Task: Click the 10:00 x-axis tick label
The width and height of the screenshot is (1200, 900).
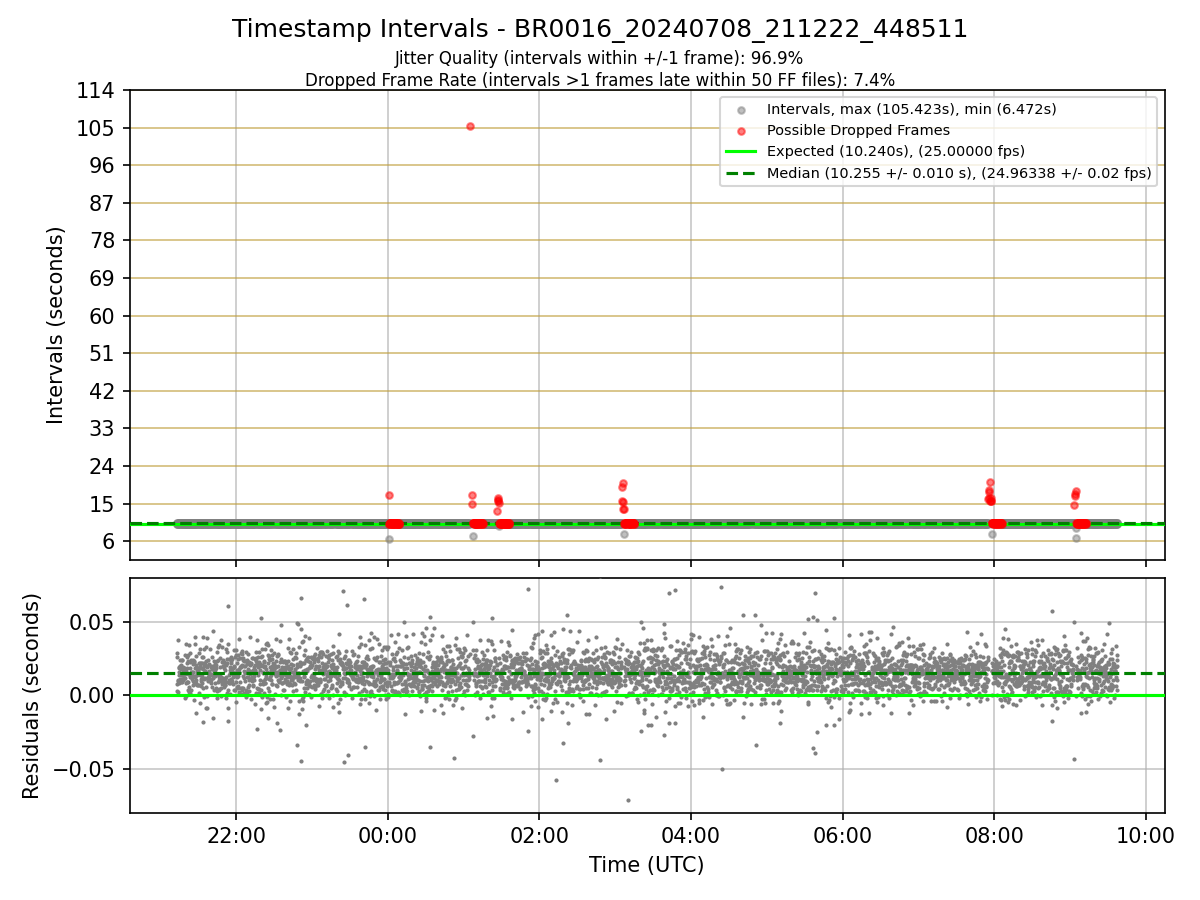Action: tap(1146, 834)
